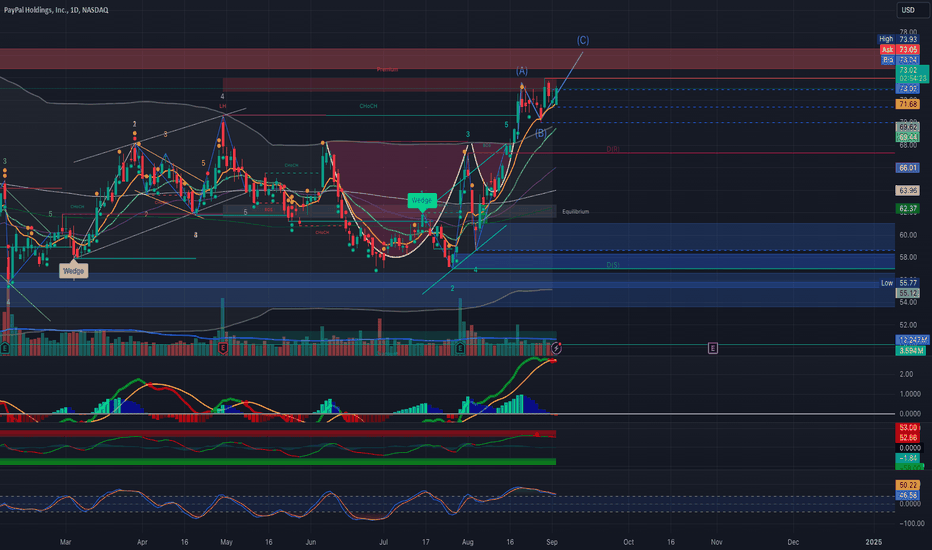
Task: Click the red 53.00 indicator value label
Action: point(908,428)
